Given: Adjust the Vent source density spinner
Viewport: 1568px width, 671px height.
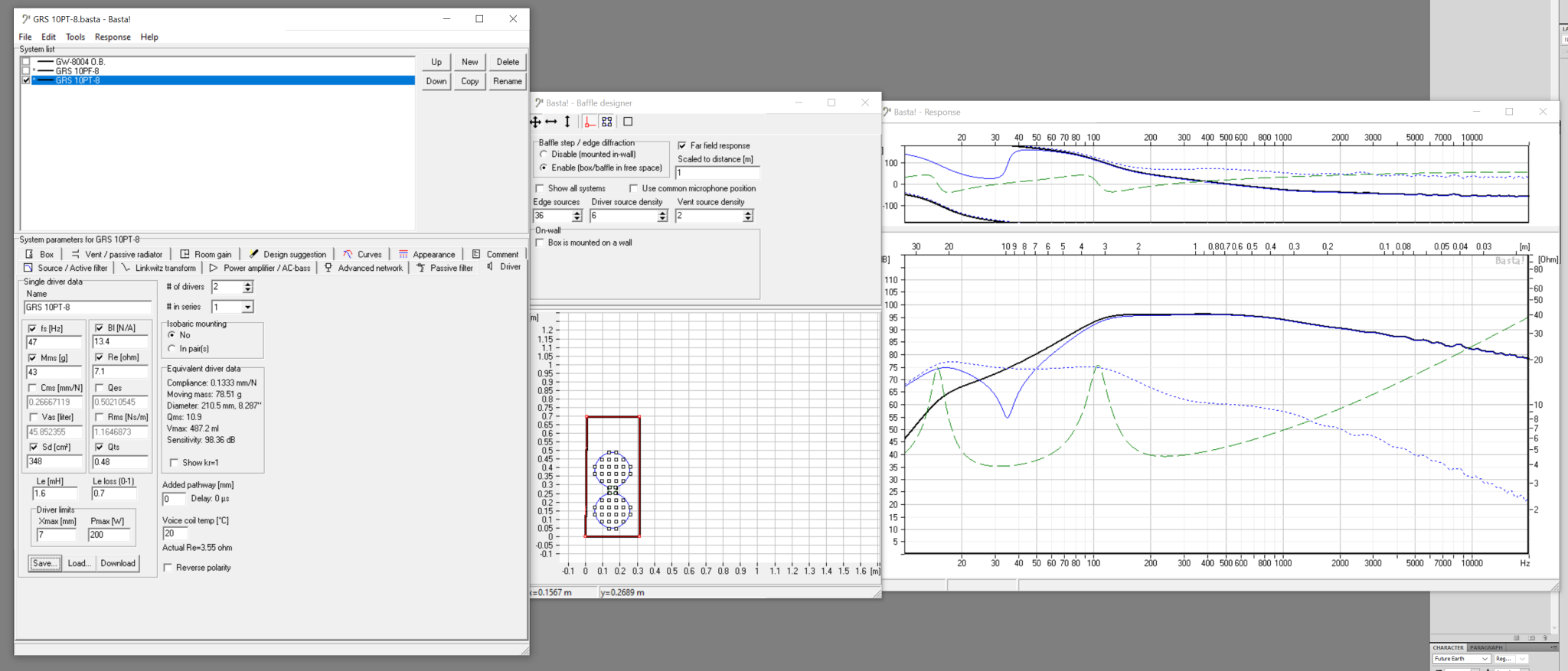Looking at the screenshot, I should point(748,217).
